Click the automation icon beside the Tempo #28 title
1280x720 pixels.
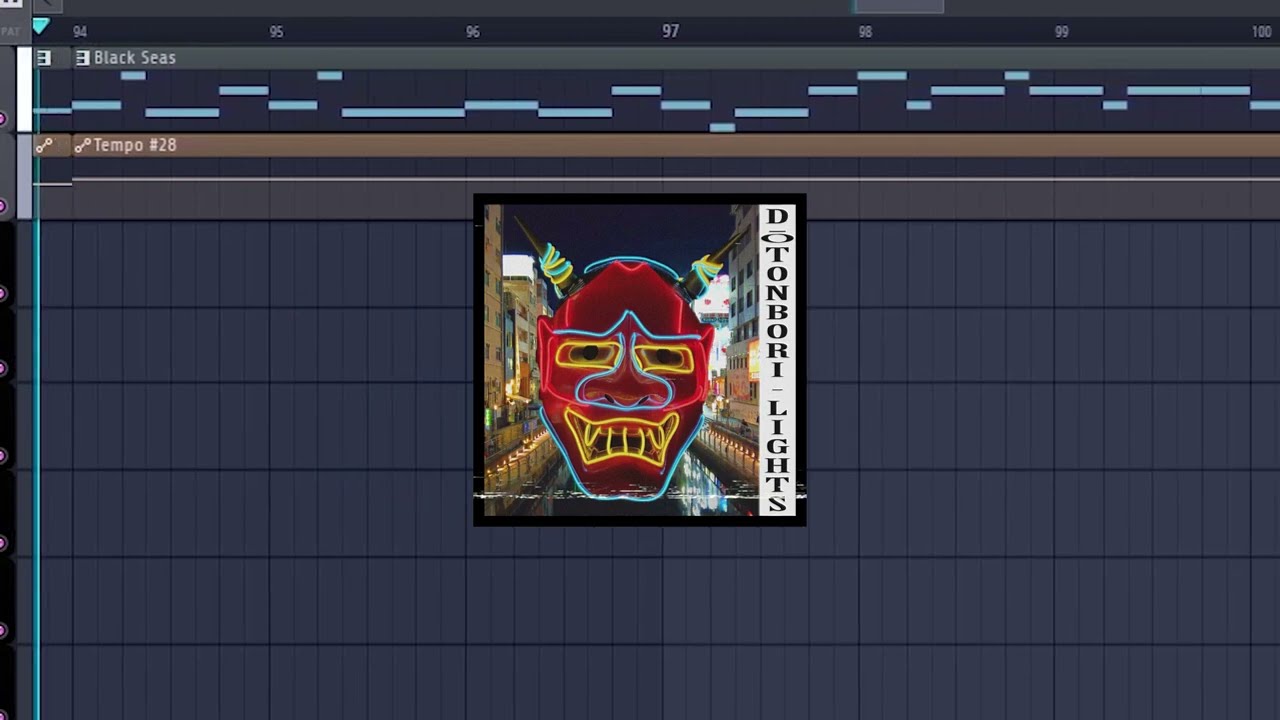pos(82,145)
